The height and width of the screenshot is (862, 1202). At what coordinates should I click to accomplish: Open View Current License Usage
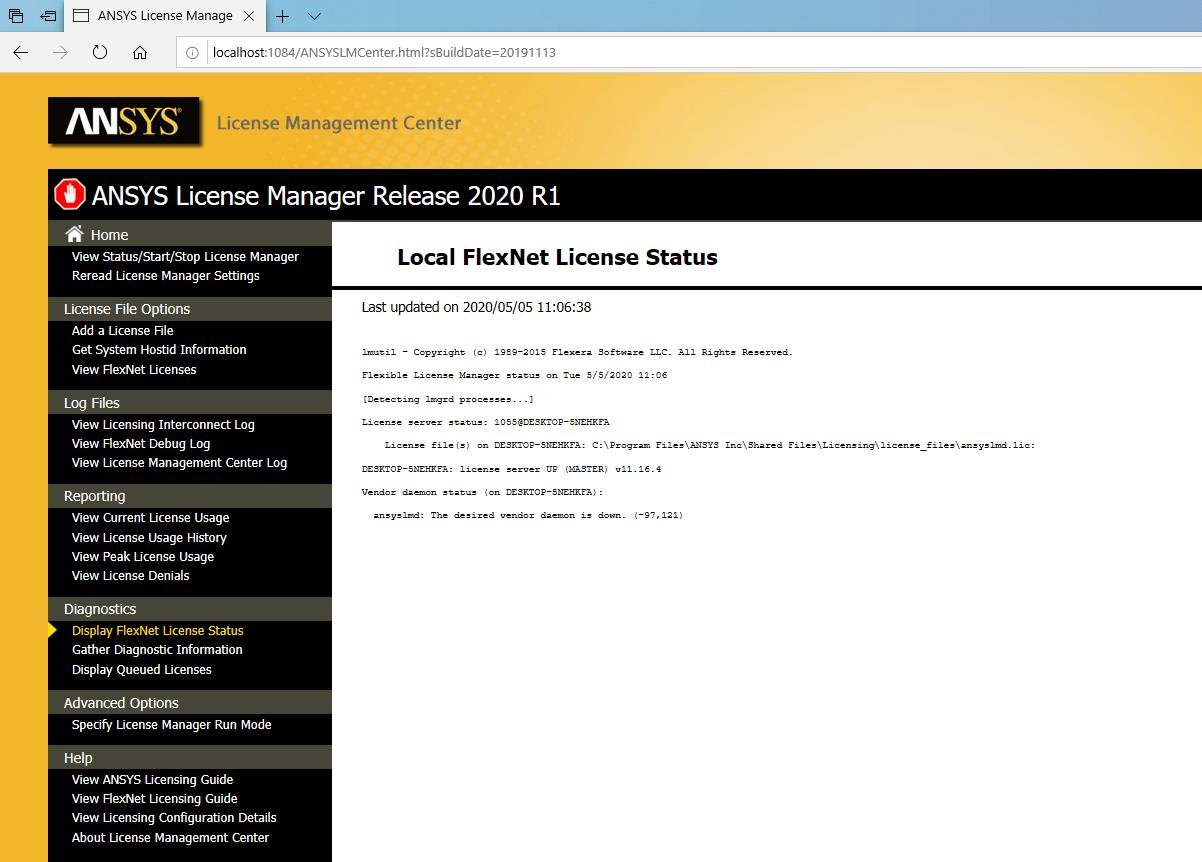point(150,518)
